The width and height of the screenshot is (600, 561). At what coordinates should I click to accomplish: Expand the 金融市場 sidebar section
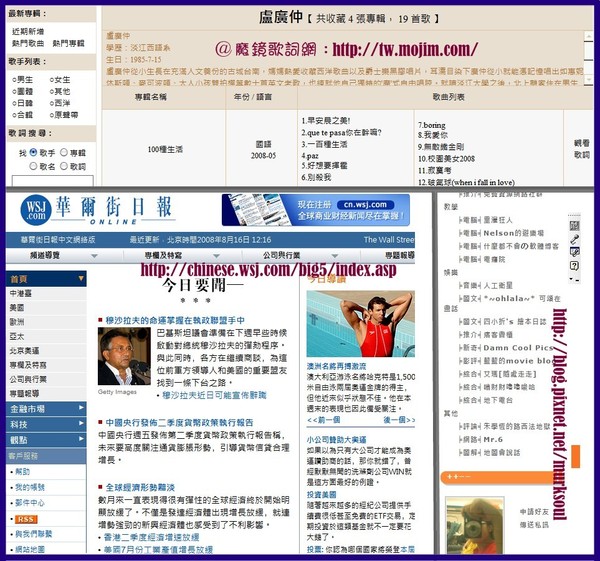[46, 409]
